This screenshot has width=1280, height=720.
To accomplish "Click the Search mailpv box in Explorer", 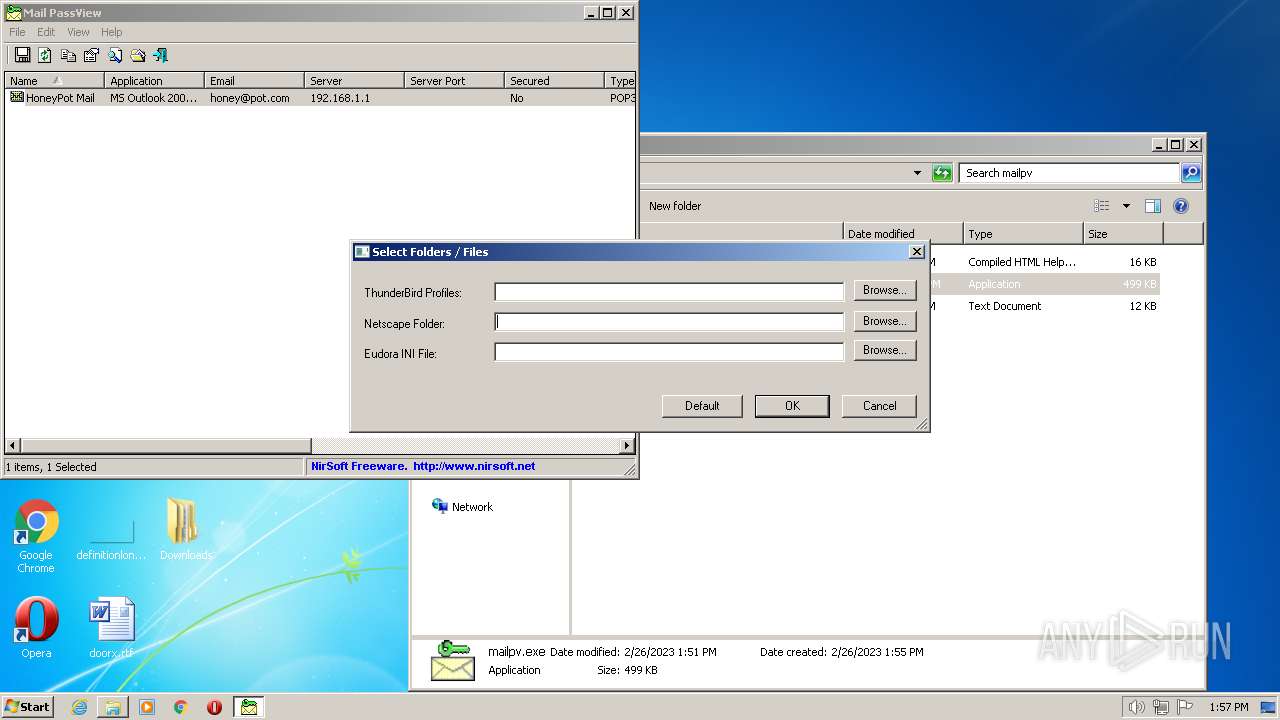I will pos(1069,173).
